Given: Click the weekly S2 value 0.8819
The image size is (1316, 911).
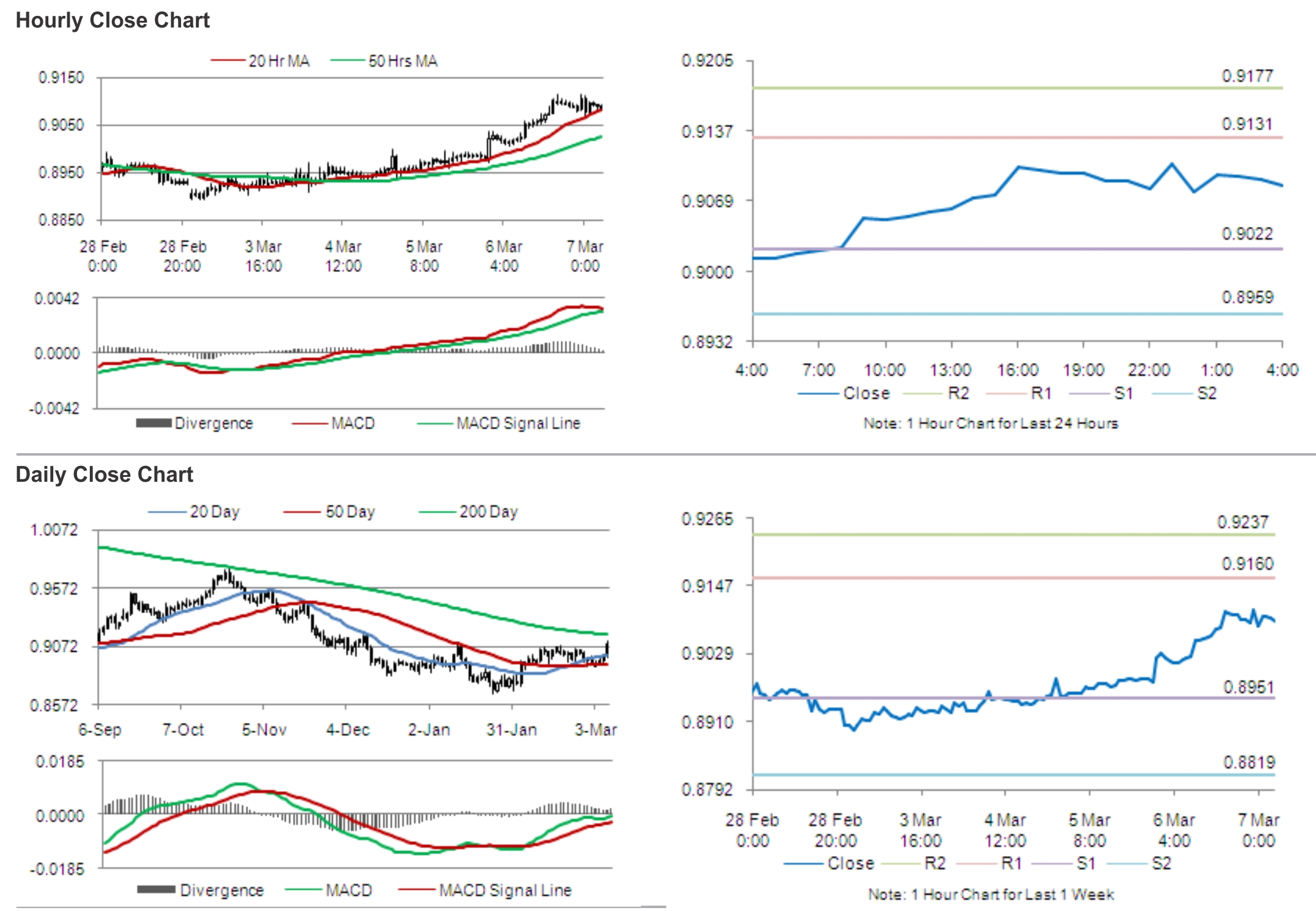Looking at the screenshot, I should click(1249, 762).
